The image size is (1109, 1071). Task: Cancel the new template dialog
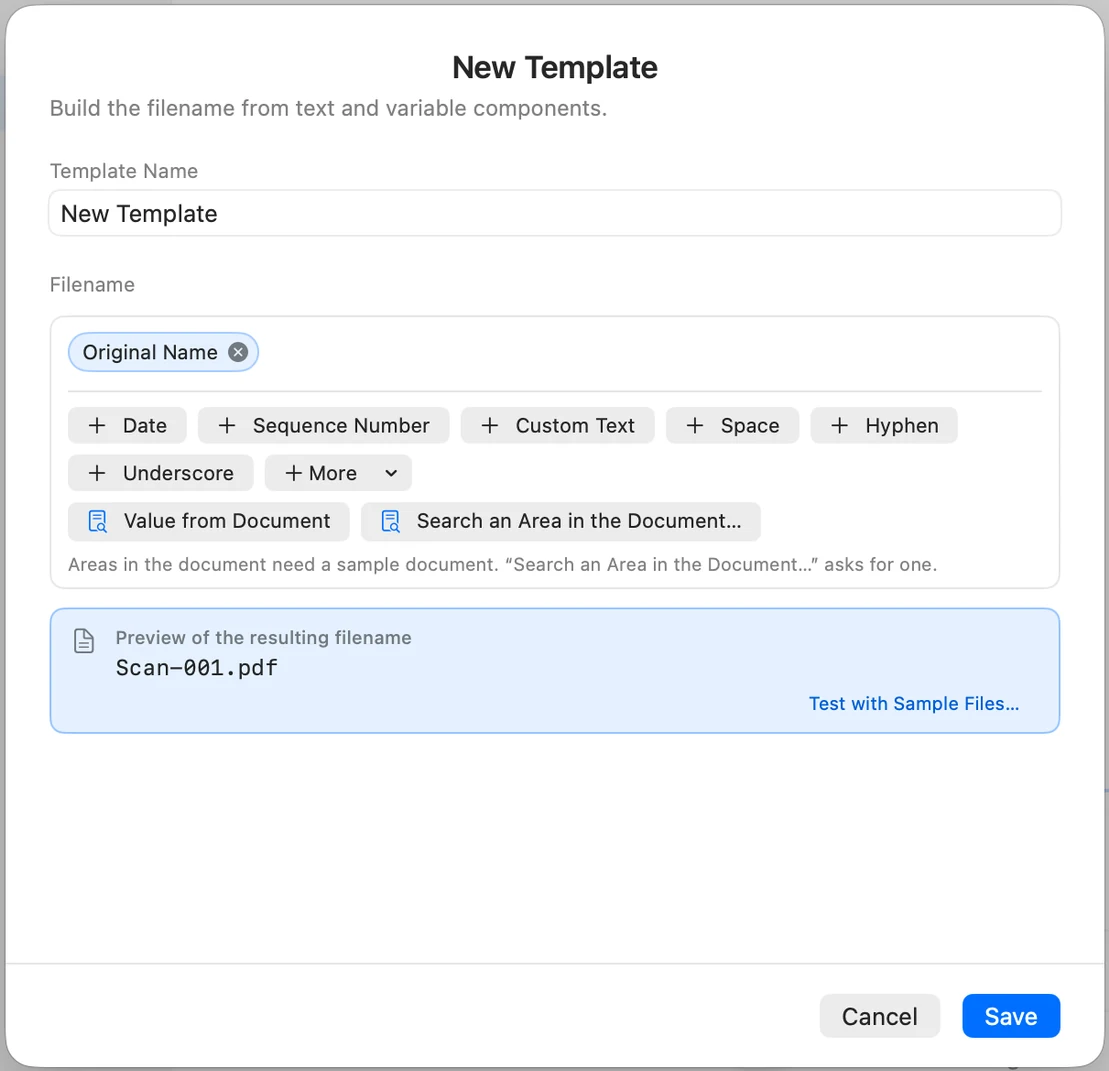(880, 1016)
